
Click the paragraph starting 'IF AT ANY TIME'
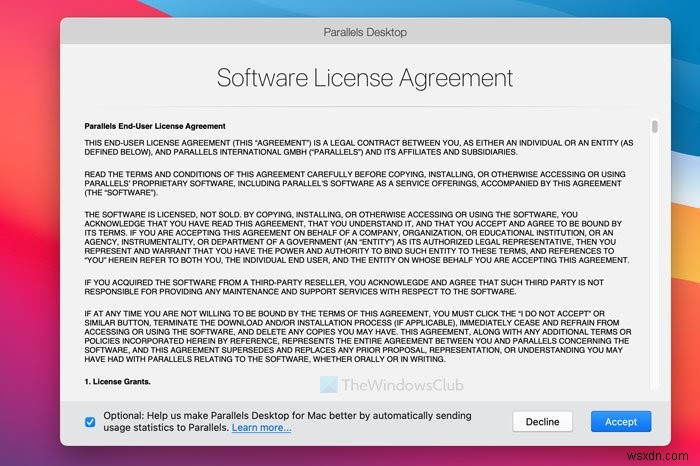(358, 336)
